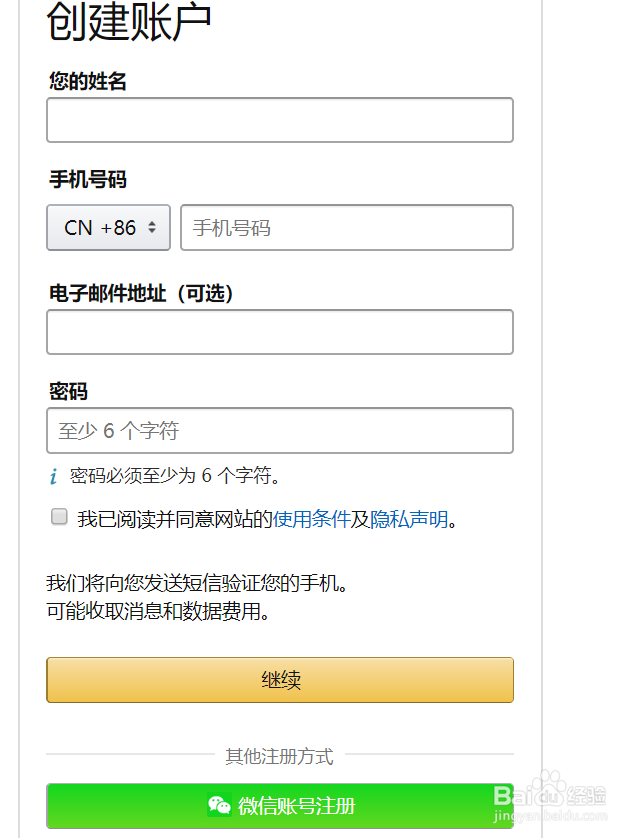Click the blue password info icon
Screen dimensions: 643x838
point(53,477)
